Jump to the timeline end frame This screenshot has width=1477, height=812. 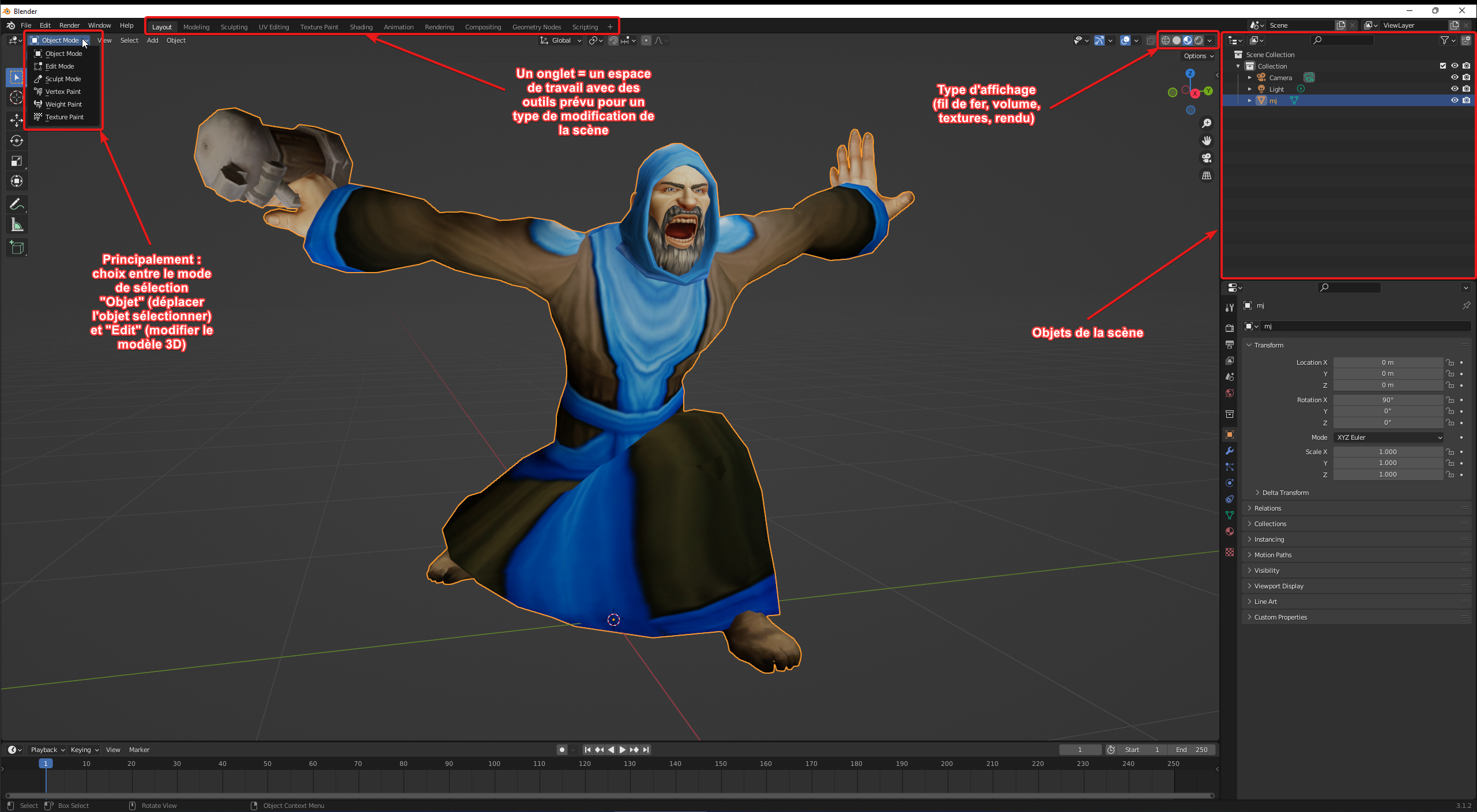tap(646, 750)
